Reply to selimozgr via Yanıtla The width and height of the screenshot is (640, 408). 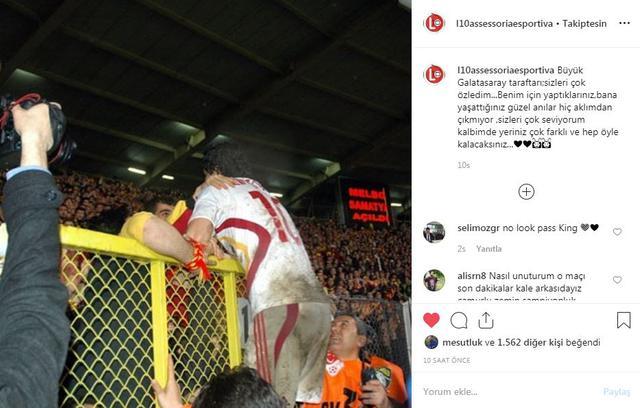pyautogui.click(x=489, y=249)
